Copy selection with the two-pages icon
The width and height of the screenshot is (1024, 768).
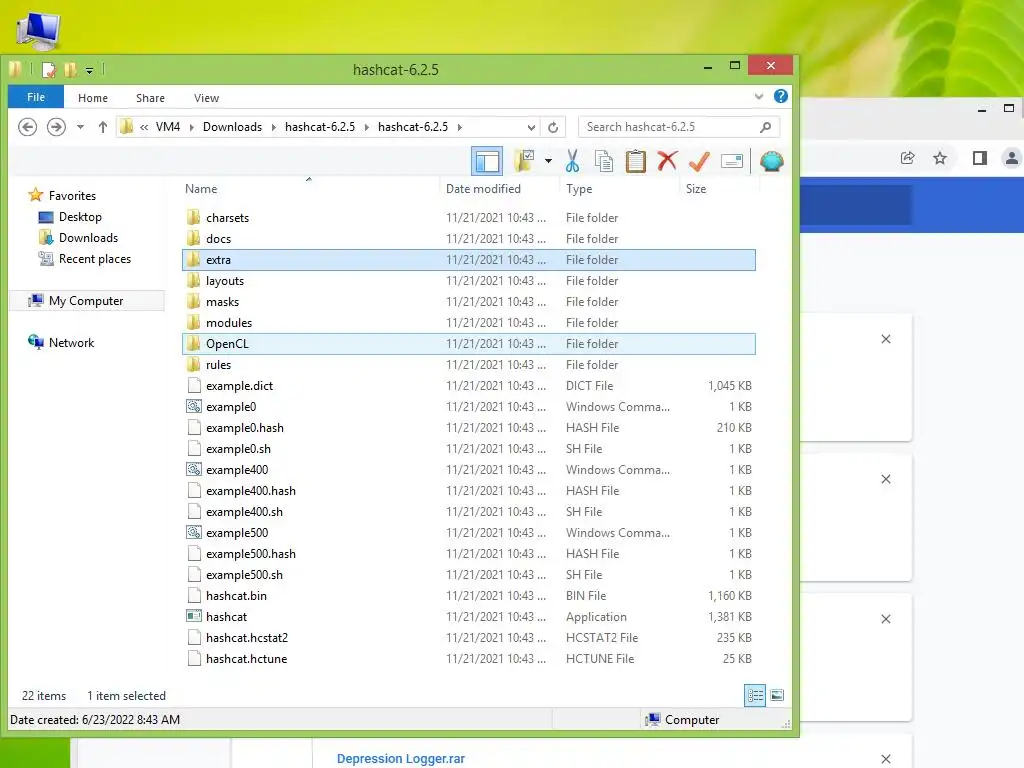(604, 161)
